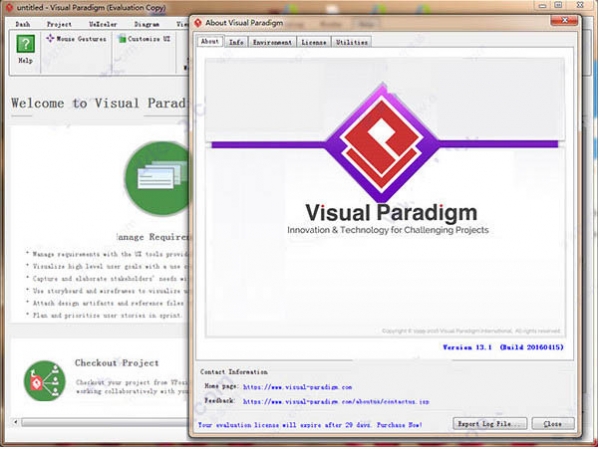The width and height of the screenshot is (600, 449).
Task: Click the 'Plan and prioritize user stories' bullet
Action: (104, 315)
